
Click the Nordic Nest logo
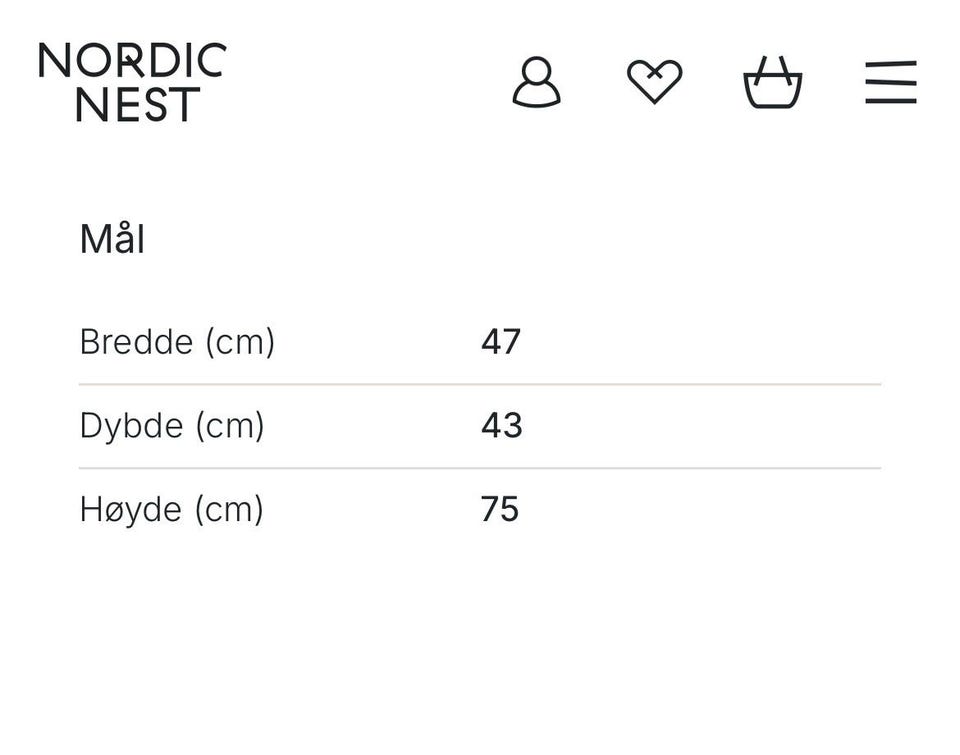tap(132, 82)
